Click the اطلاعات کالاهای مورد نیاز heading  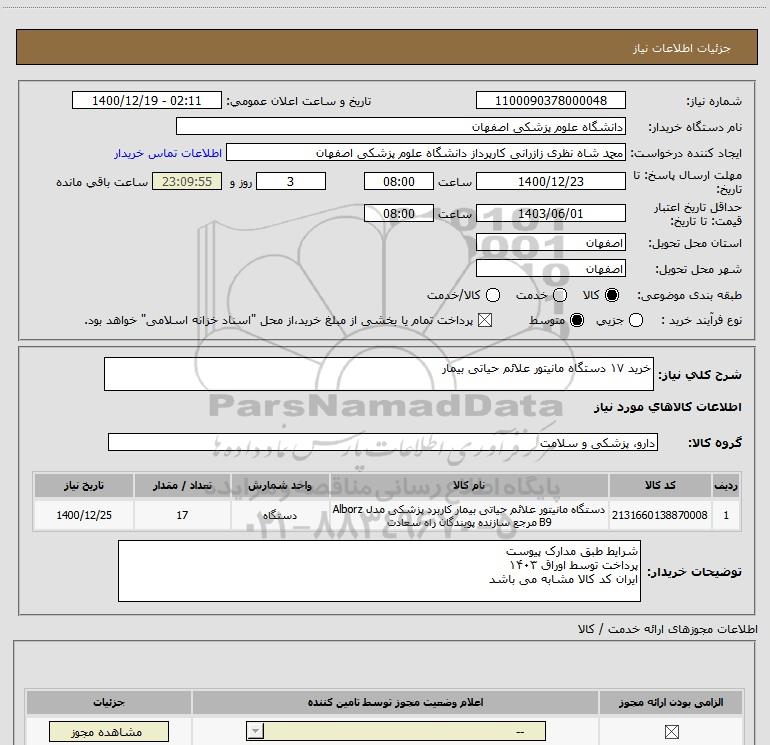click(667, 407)
